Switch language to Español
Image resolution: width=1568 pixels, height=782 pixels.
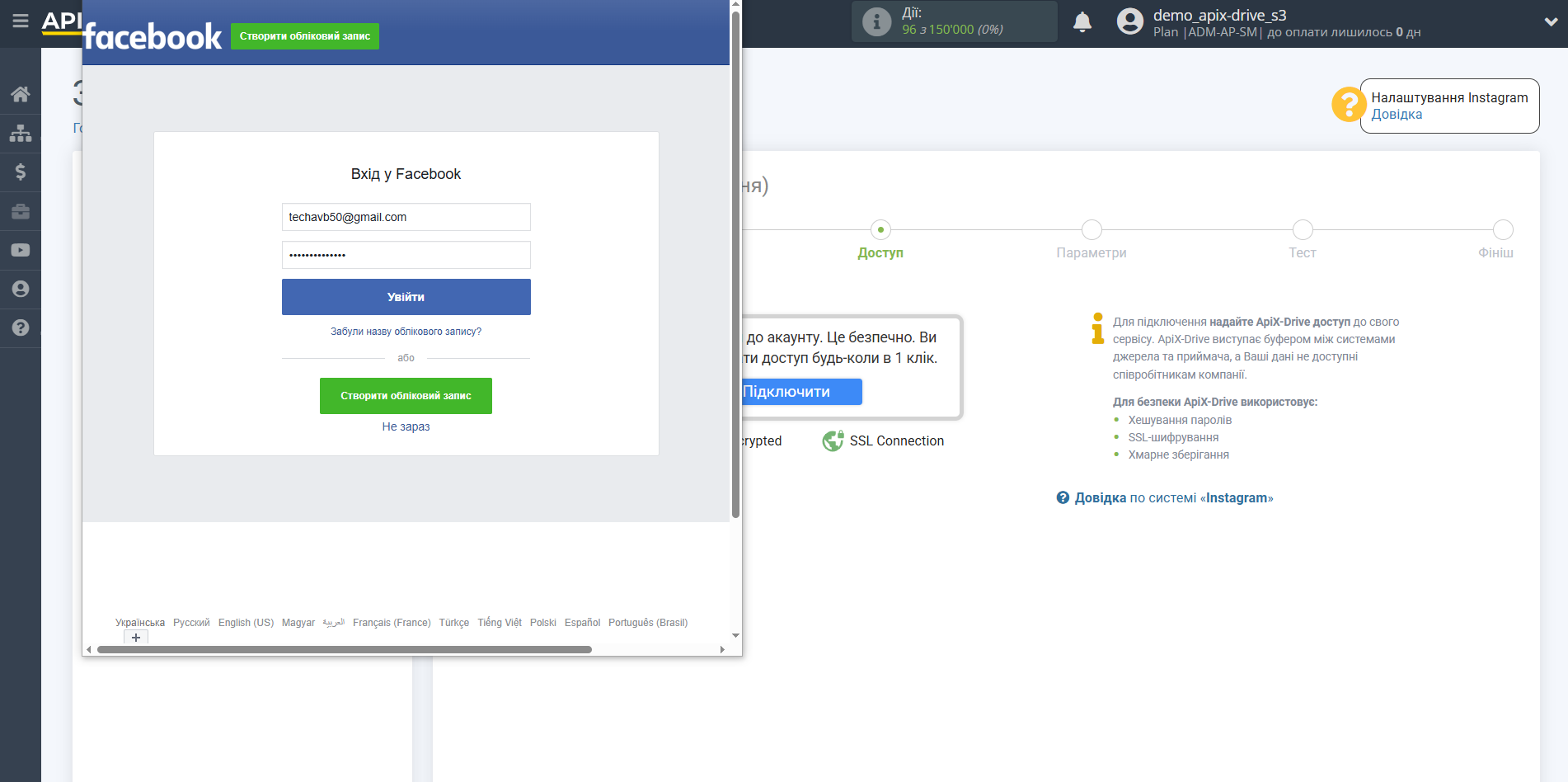(x=583, y=623)
